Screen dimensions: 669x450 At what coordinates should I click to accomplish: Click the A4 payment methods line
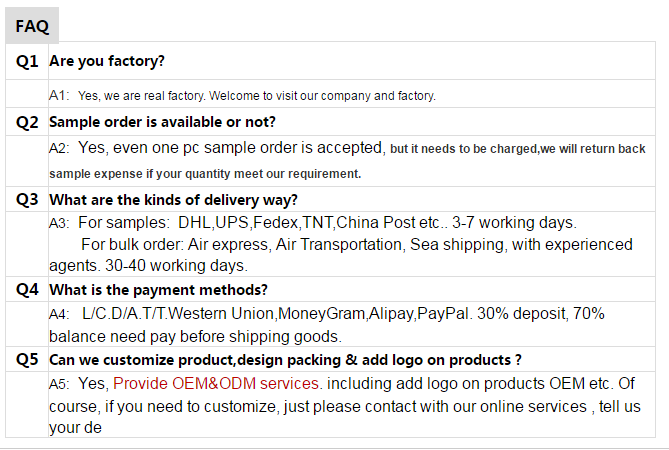327,314
